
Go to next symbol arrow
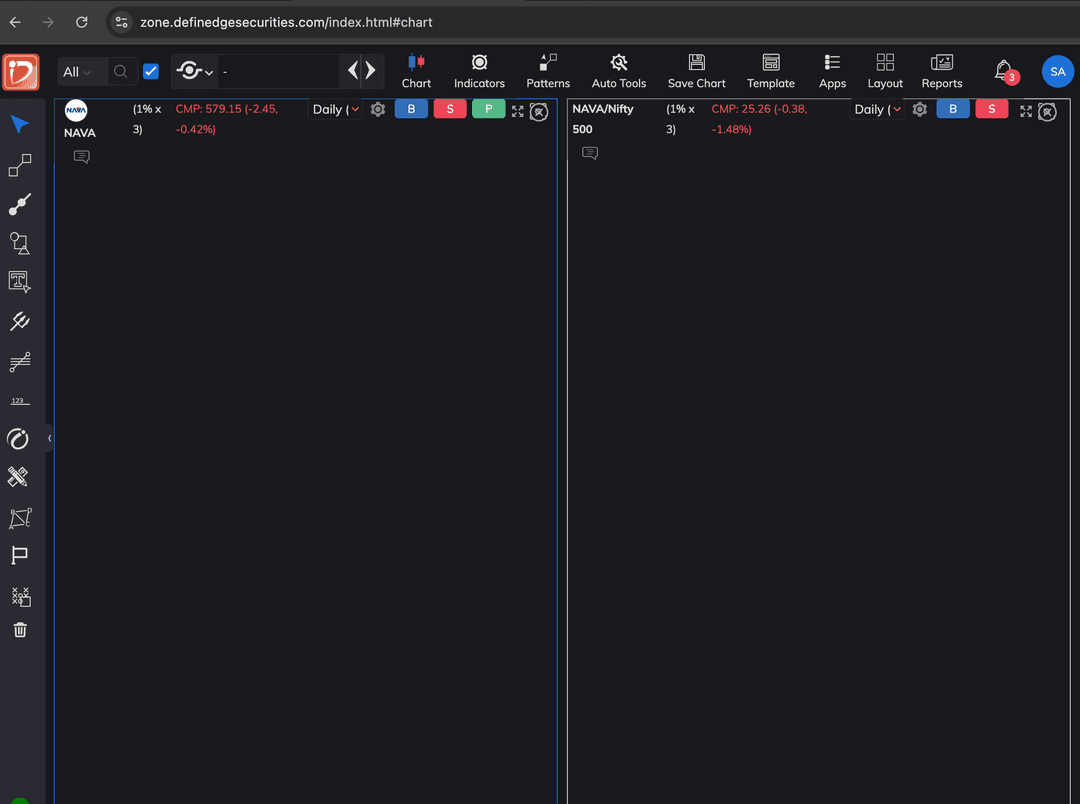pos(371,70)
